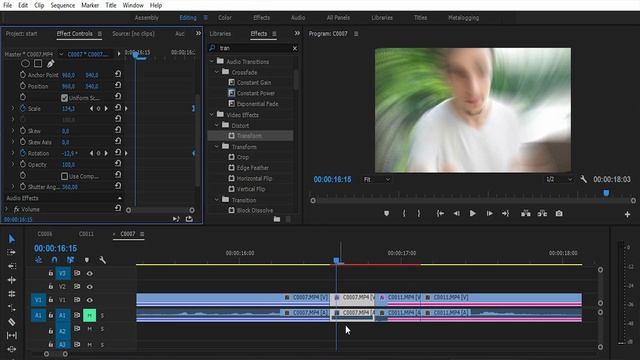Step forward one frame
This screenshot has width=640, height=360.
489,213
